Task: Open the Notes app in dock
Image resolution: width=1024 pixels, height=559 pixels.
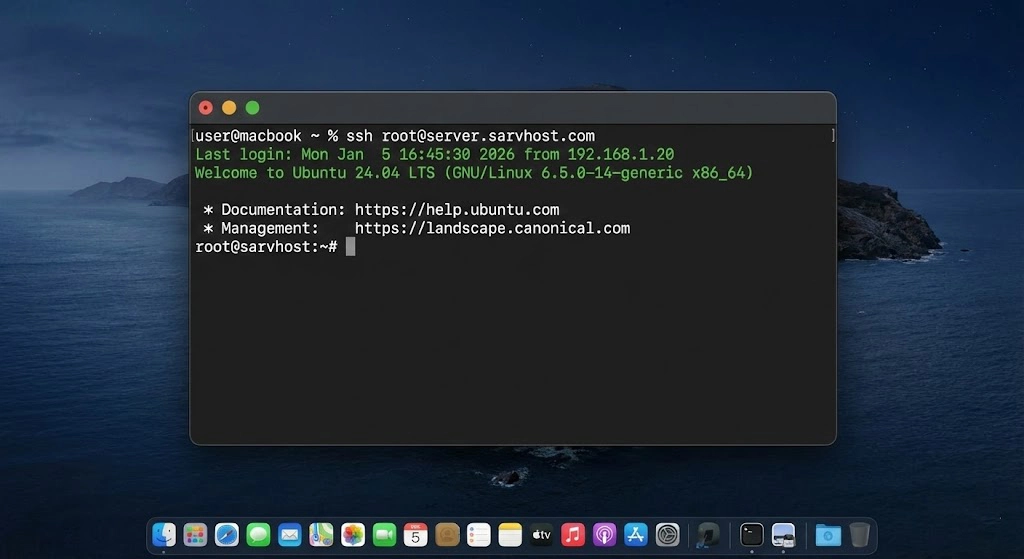Action: point(510,535)
